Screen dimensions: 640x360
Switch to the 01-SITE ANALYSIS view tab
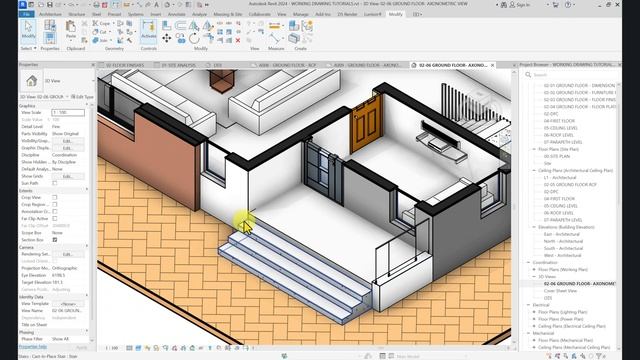(178, 65)
